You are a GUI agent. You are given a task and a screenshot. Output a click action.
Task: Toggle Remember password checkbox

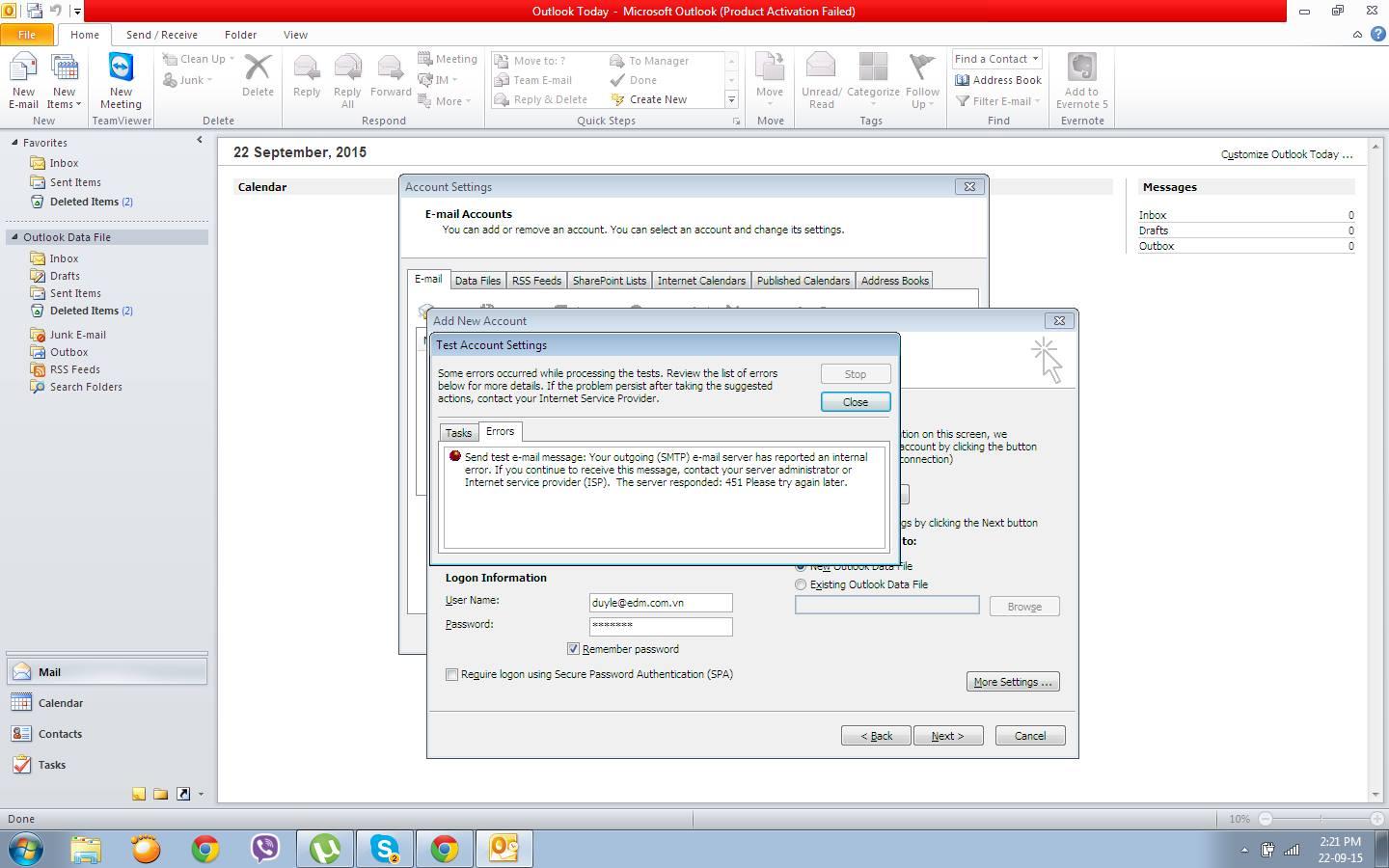(x=573, y=649)
